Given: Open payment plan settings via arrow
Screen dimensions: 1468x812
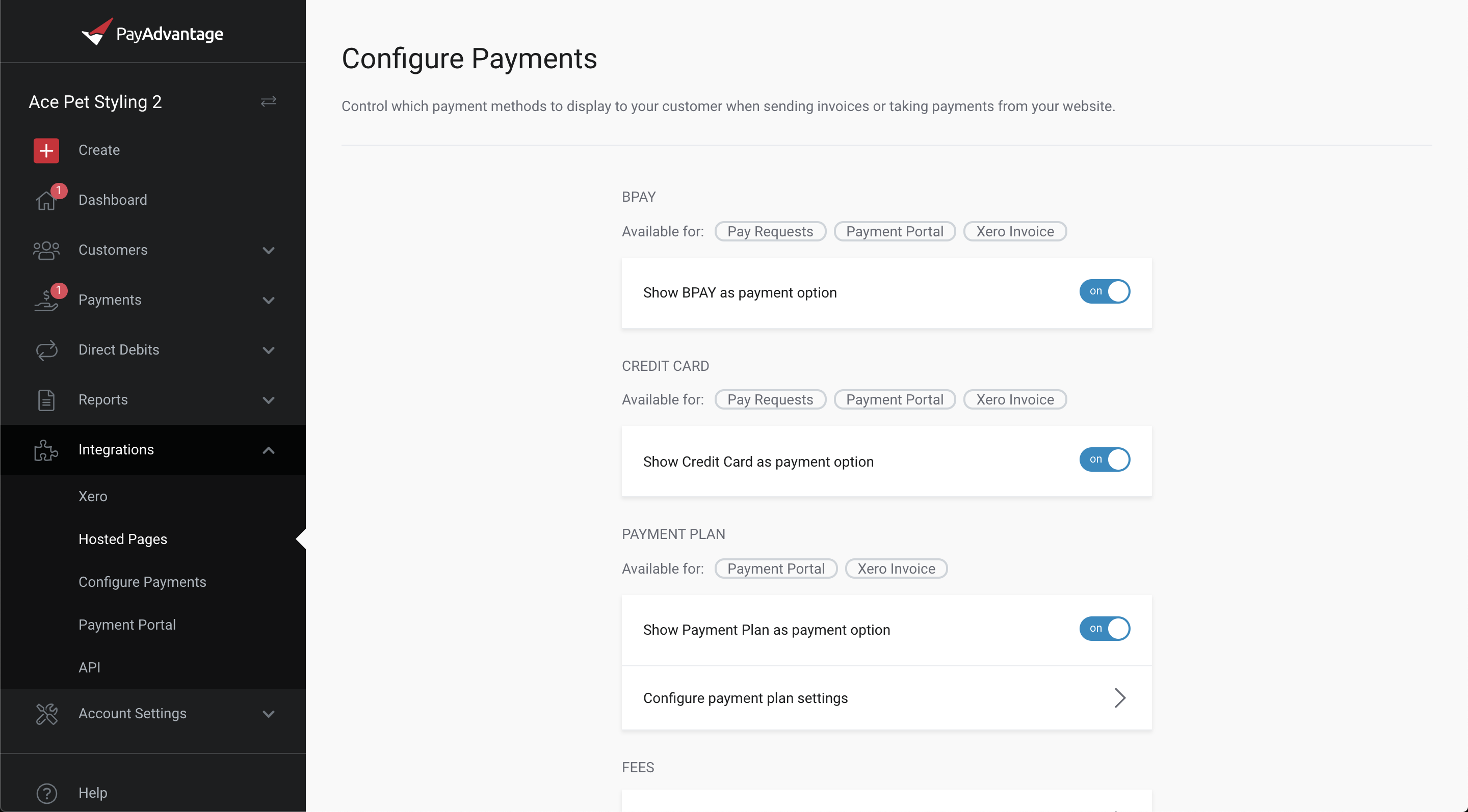Looking at the screenshot, I should pyautogui.click(x=1120, y=698).
